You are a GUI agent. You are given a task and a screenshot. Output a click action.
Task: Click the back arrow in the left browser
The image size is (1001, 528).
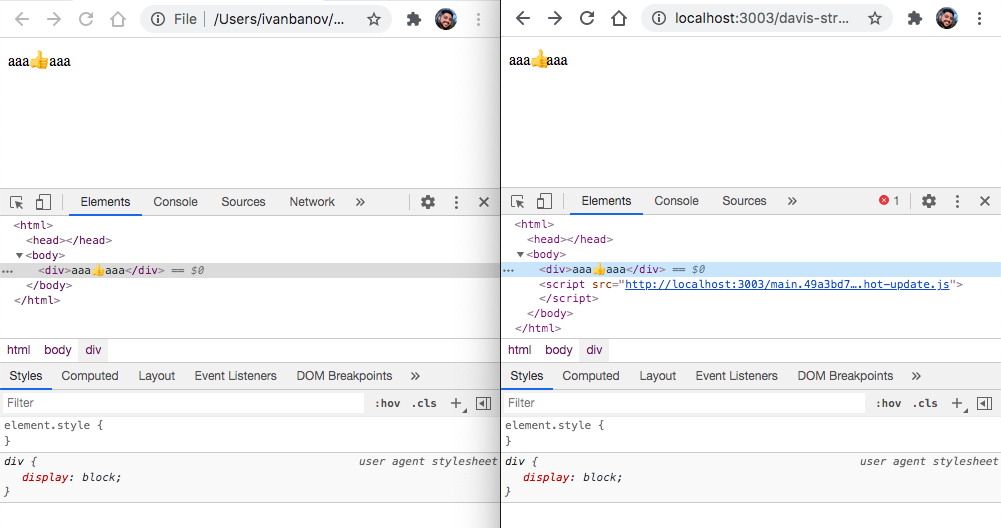pos(22,19)
